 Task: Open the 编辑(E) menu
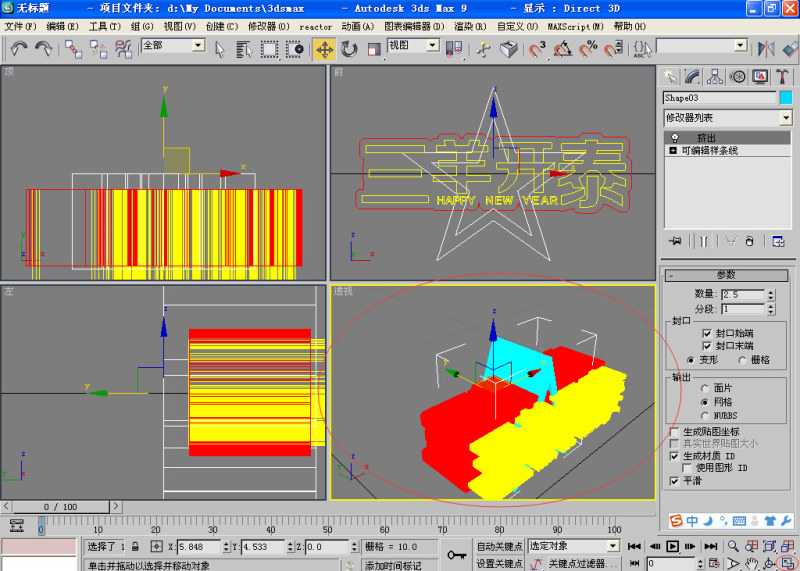pos(62,26)
